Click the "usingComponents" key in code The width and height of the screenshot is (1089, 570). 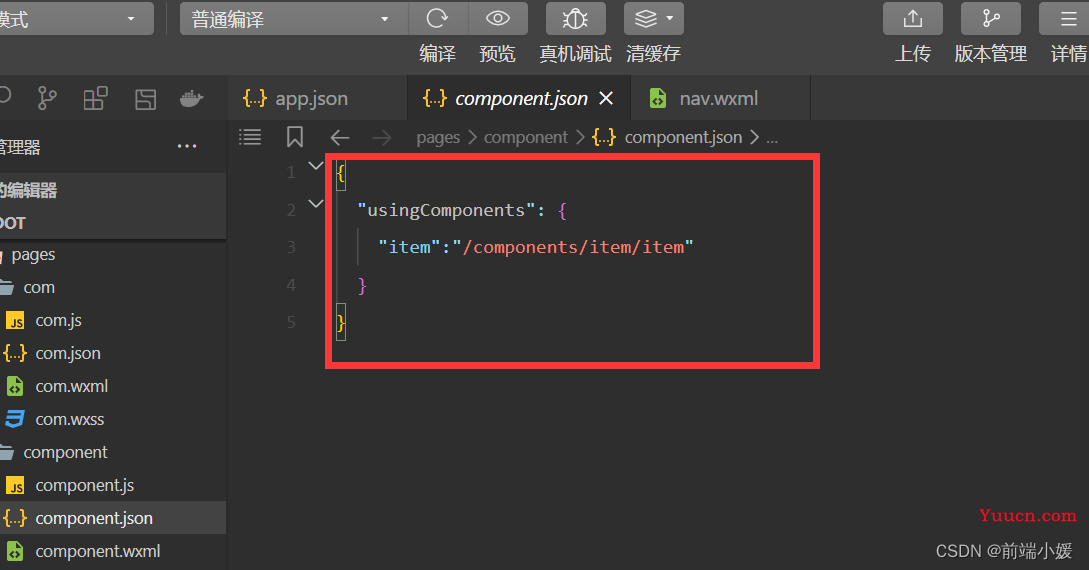coord(446,210)
